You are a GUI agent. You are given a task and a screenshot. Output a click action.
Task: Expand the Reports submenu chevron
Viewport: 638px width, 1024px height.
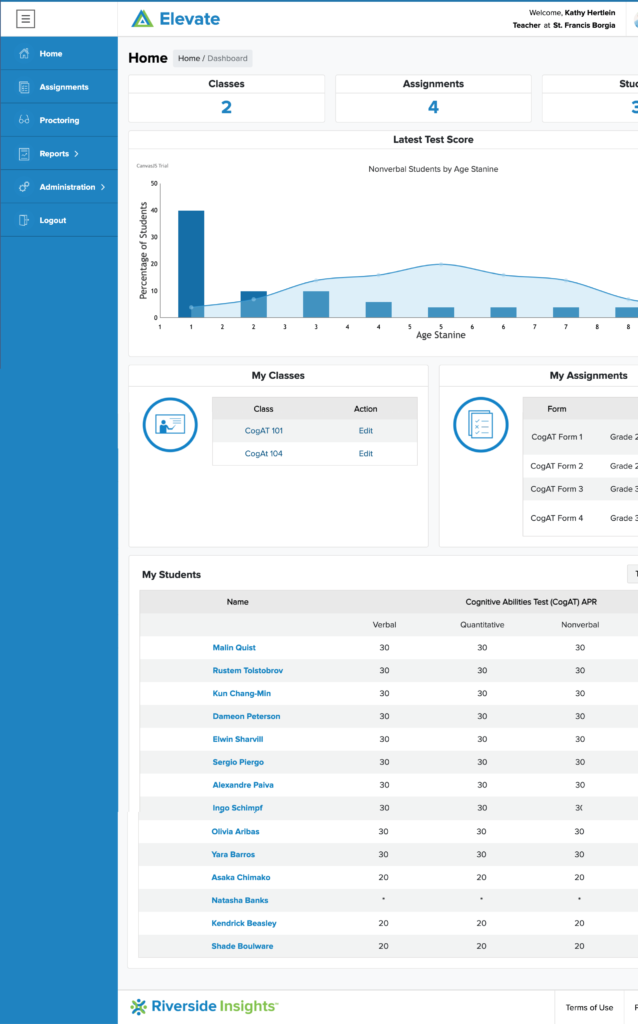(76, 153)
